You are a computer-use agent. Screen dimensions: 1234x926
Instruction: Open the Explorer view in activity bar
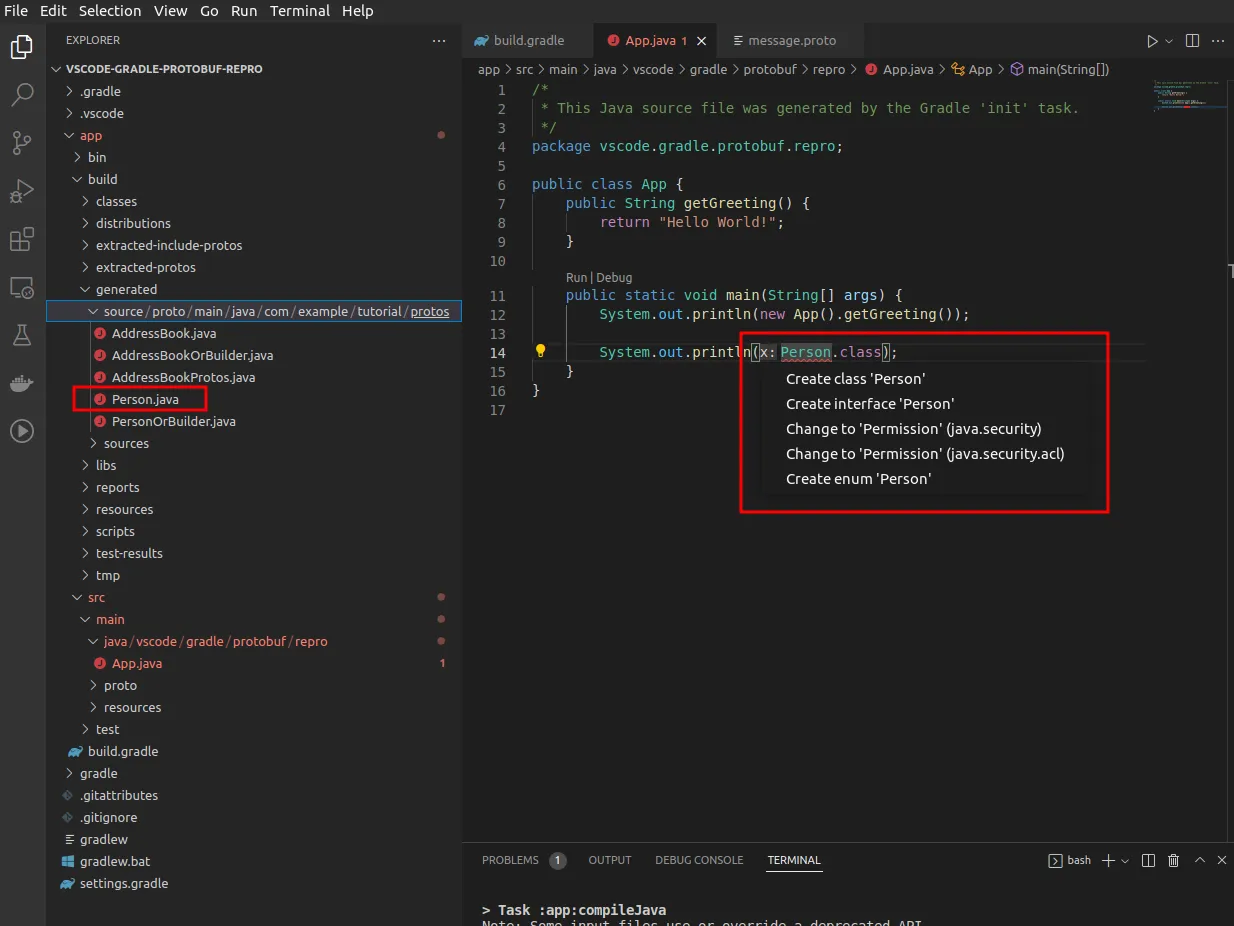pyautogui.click(x=22, y=47)
